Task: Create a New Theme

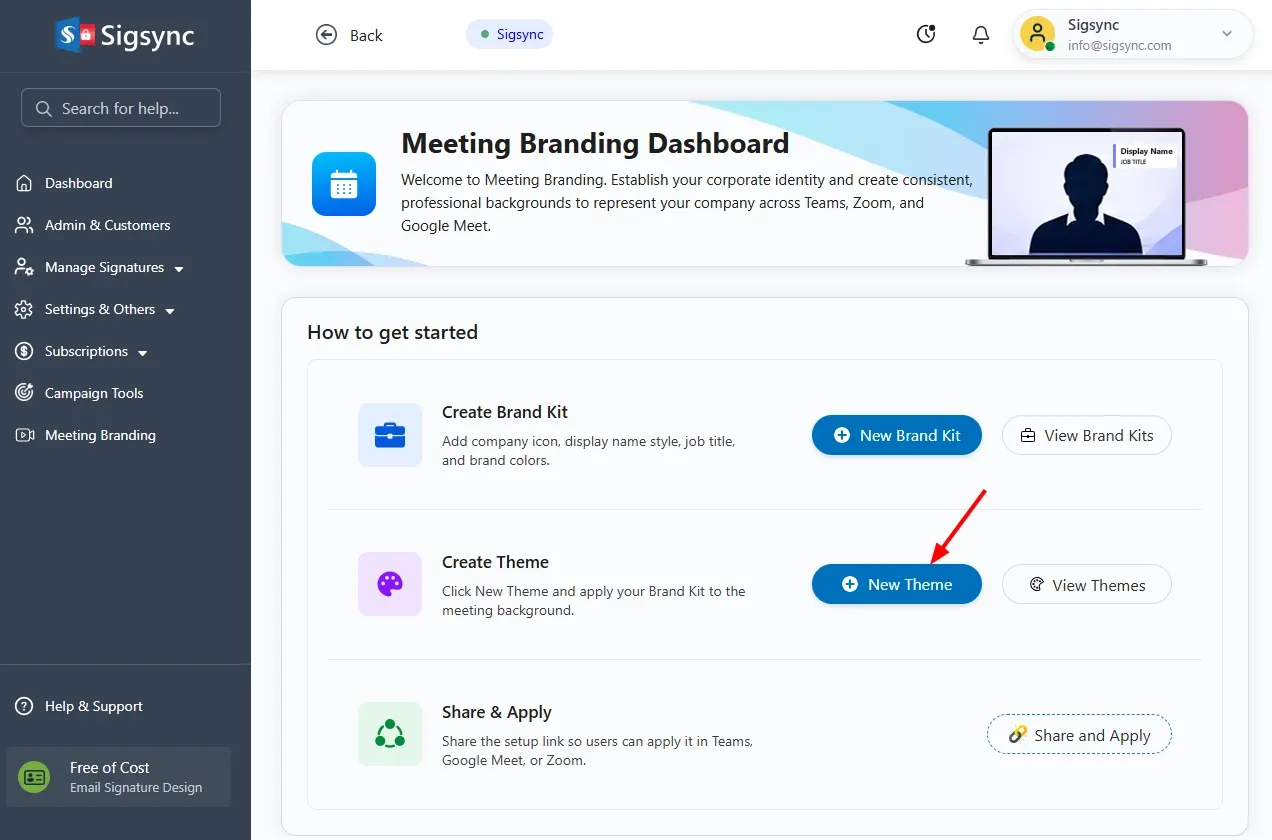Action: click(x=896, y=584)
